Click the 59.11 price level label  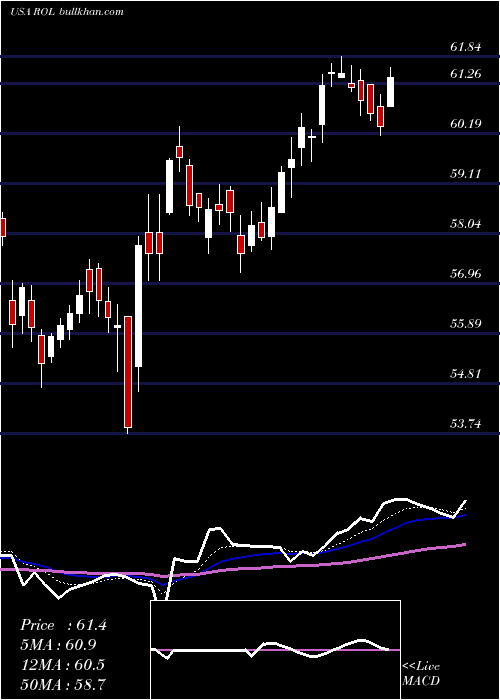(466, 174)
